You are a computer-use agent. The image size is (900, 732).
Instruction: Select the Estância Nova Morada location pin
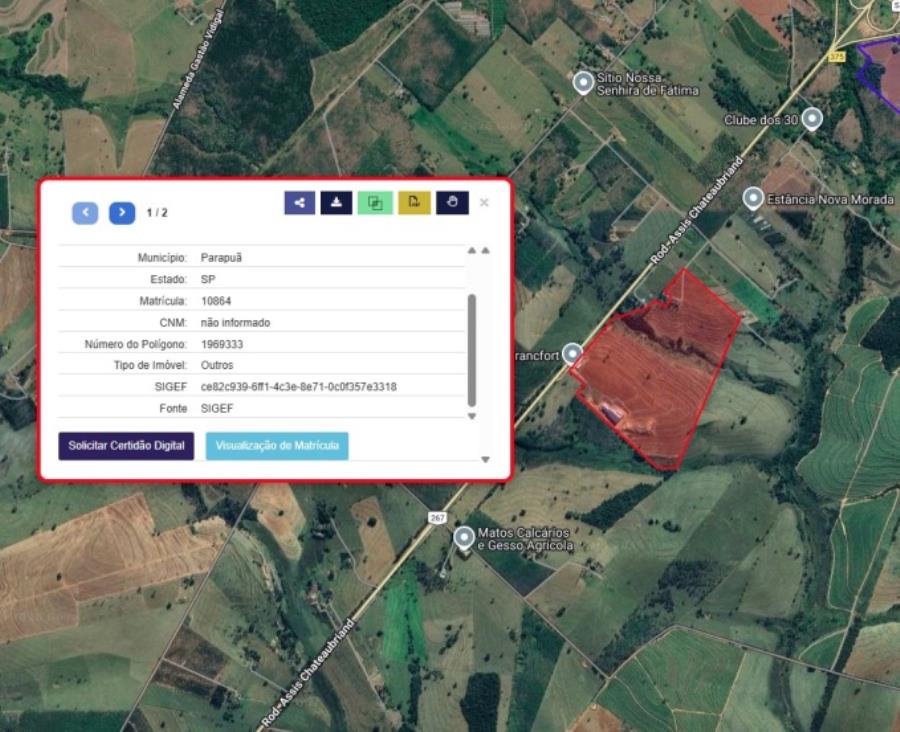tap(753, 199)
